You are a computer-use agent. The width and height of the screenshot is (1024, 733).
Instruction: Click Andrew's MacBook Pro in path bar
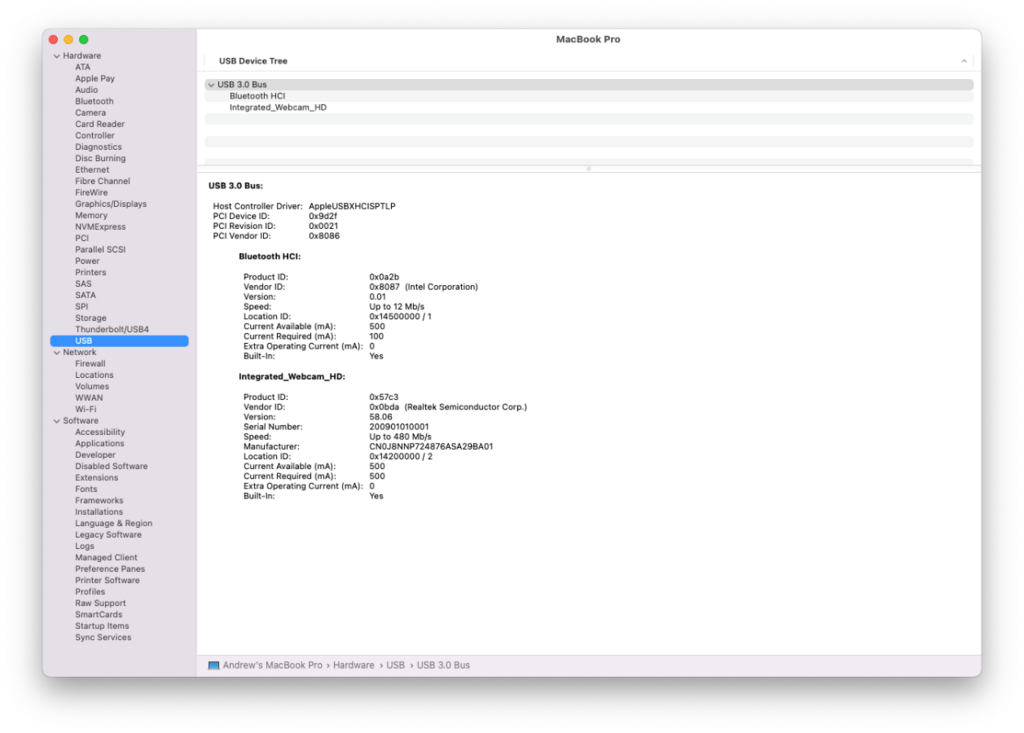coord(273,665)
